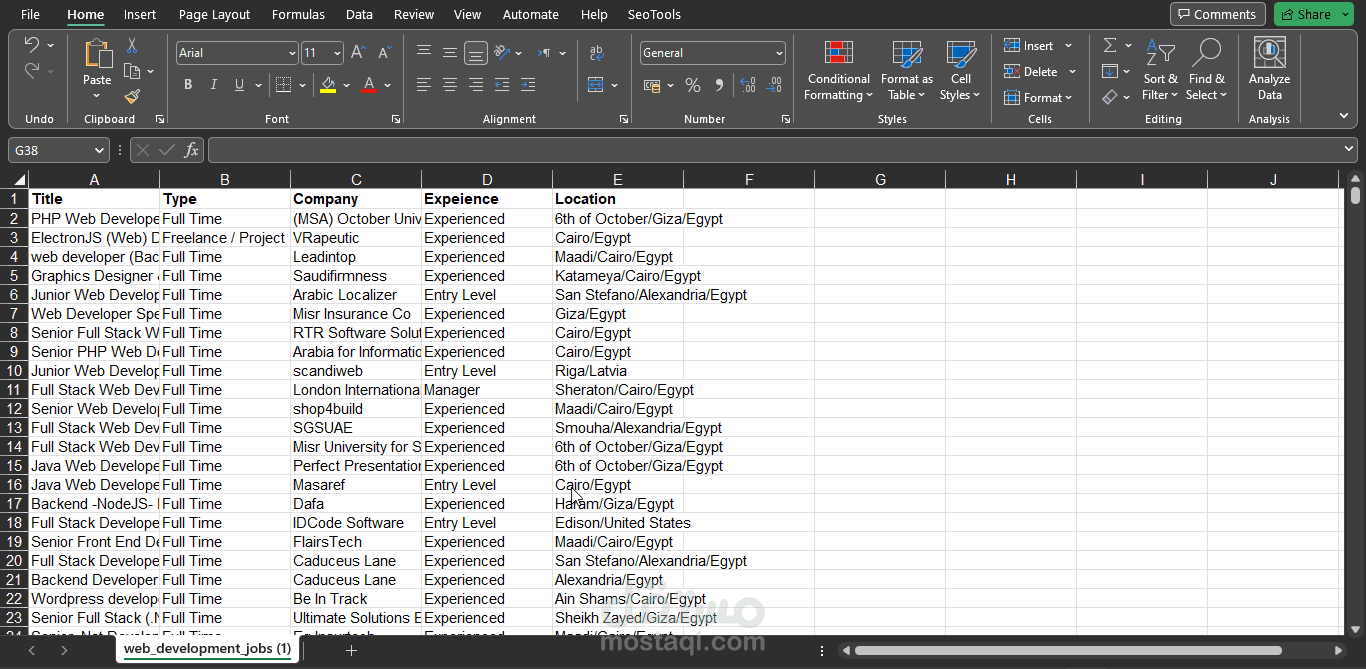Open the General number format dropdown
1366x669 pixels.
779,53
